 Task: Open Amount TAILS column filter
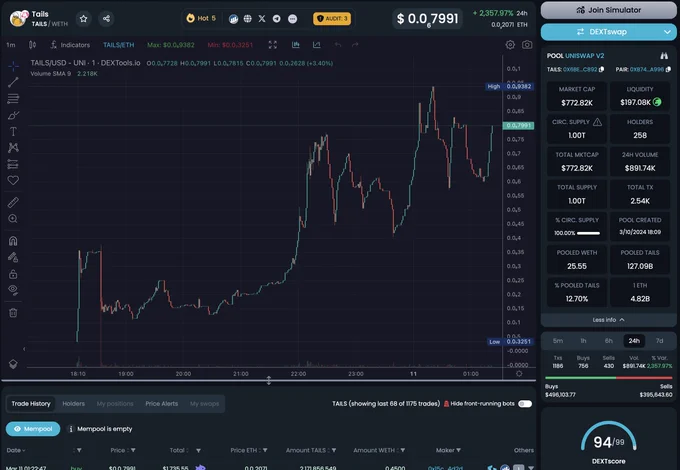pyautogui.click(x=333, y=450)
